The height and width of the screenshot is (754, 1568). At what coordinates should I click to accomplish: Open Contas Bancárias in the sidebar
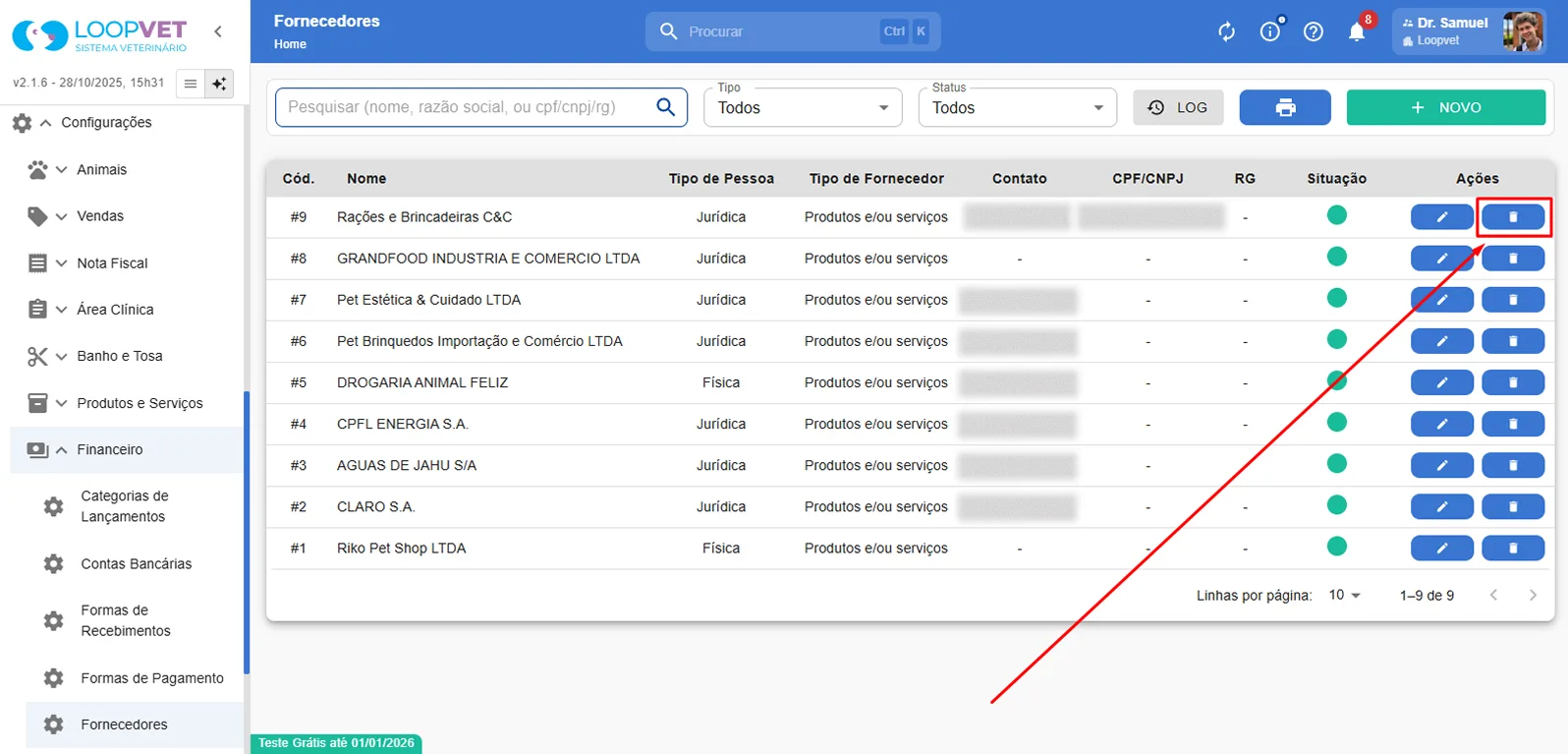point(135,563)
